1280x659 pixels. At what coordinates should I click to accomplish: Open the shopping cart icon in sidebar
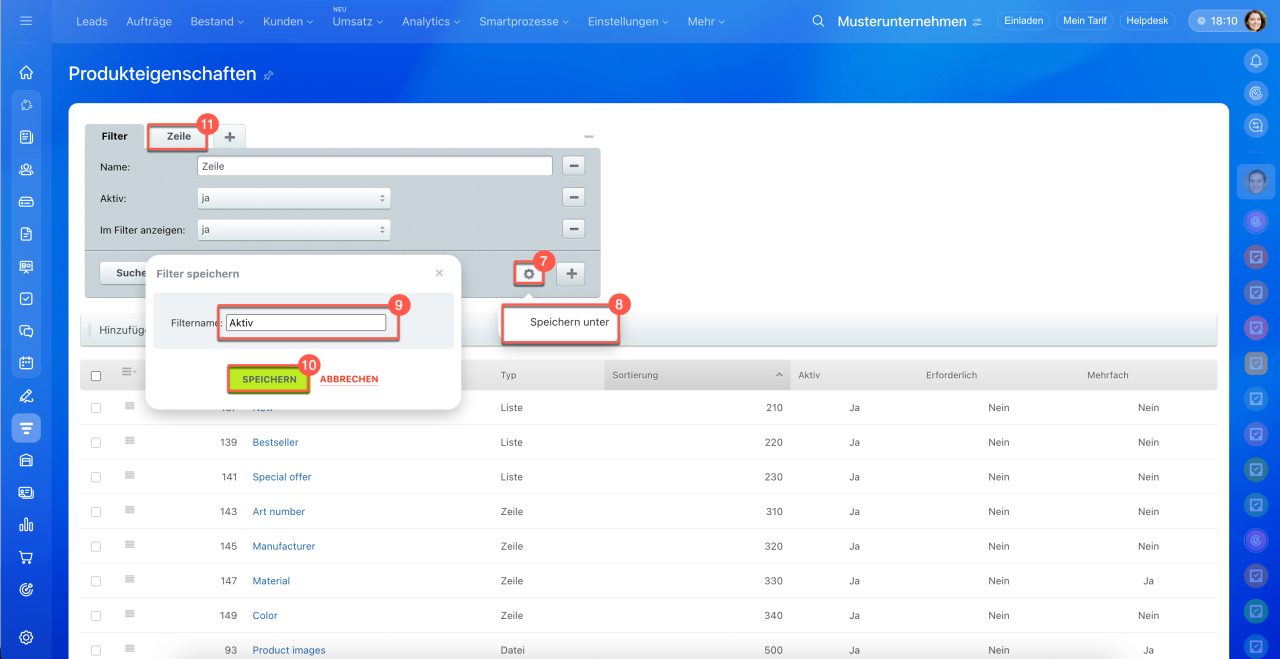click(26, 557)
